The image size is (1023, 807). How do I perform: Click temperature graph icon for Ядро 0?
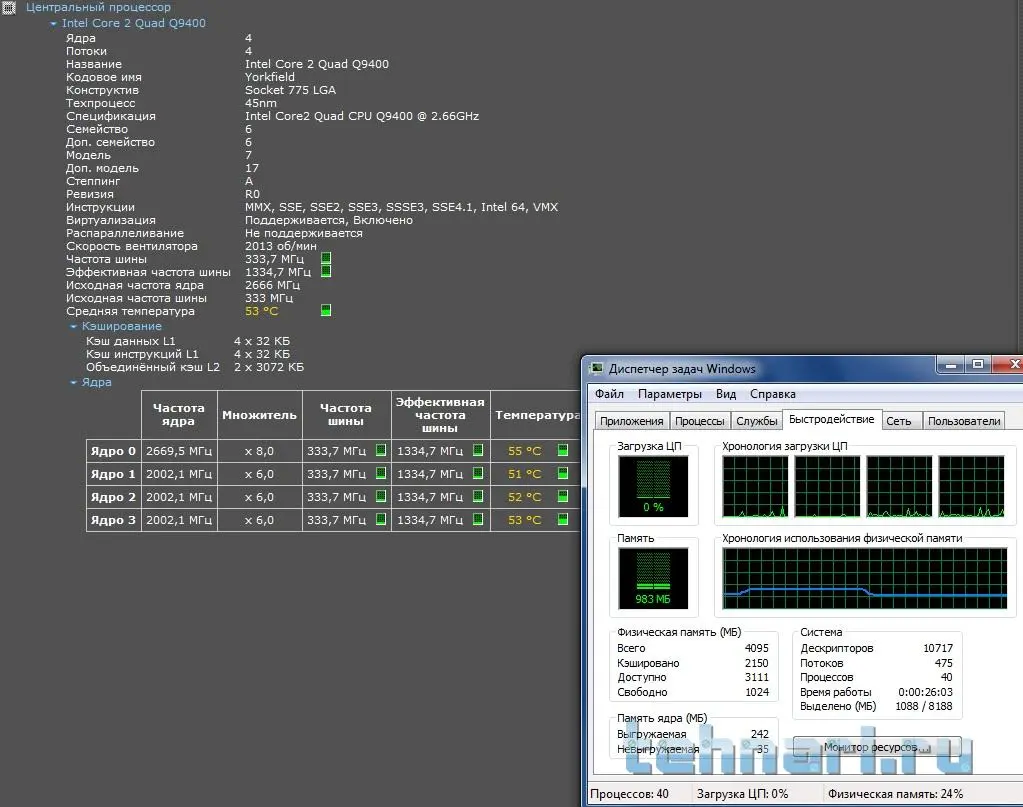(x=563, y=451)
